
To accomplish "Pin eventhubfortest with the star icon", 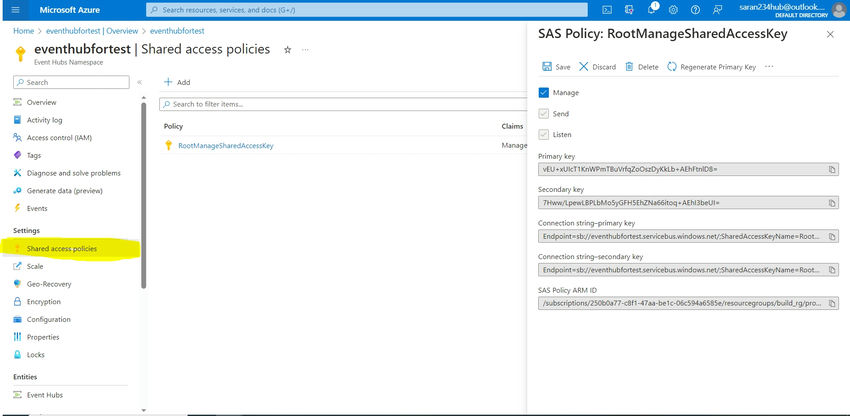I will click(x=287, y=49).
